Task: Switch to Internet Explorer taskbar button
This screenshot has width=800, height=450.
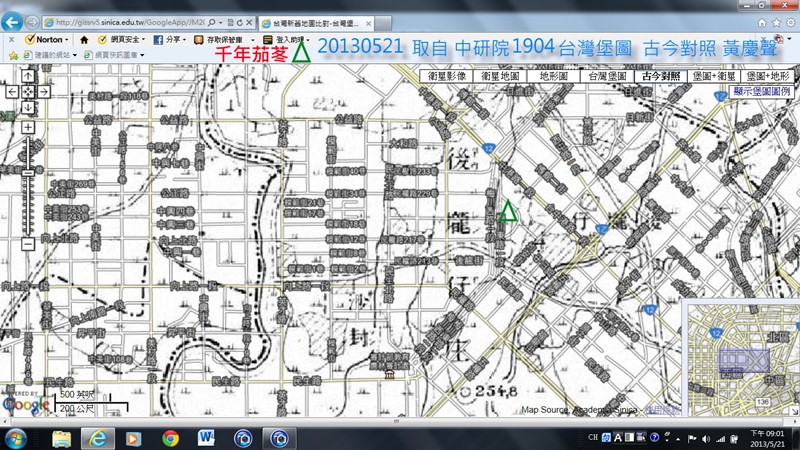Action: pos(97,438)
